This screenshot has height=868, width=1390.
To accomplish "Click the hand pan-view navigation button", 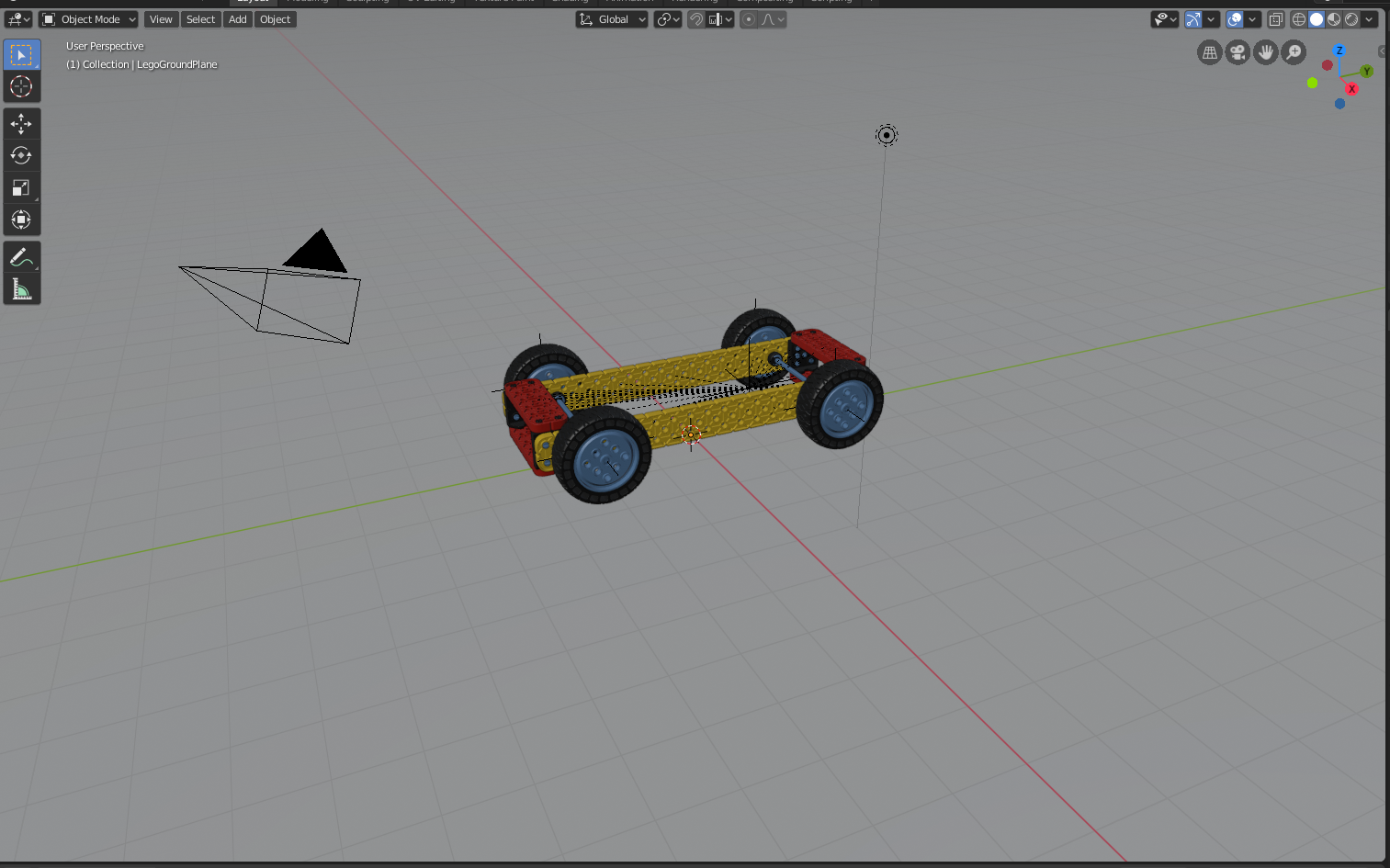I will tap(1266, 52).
